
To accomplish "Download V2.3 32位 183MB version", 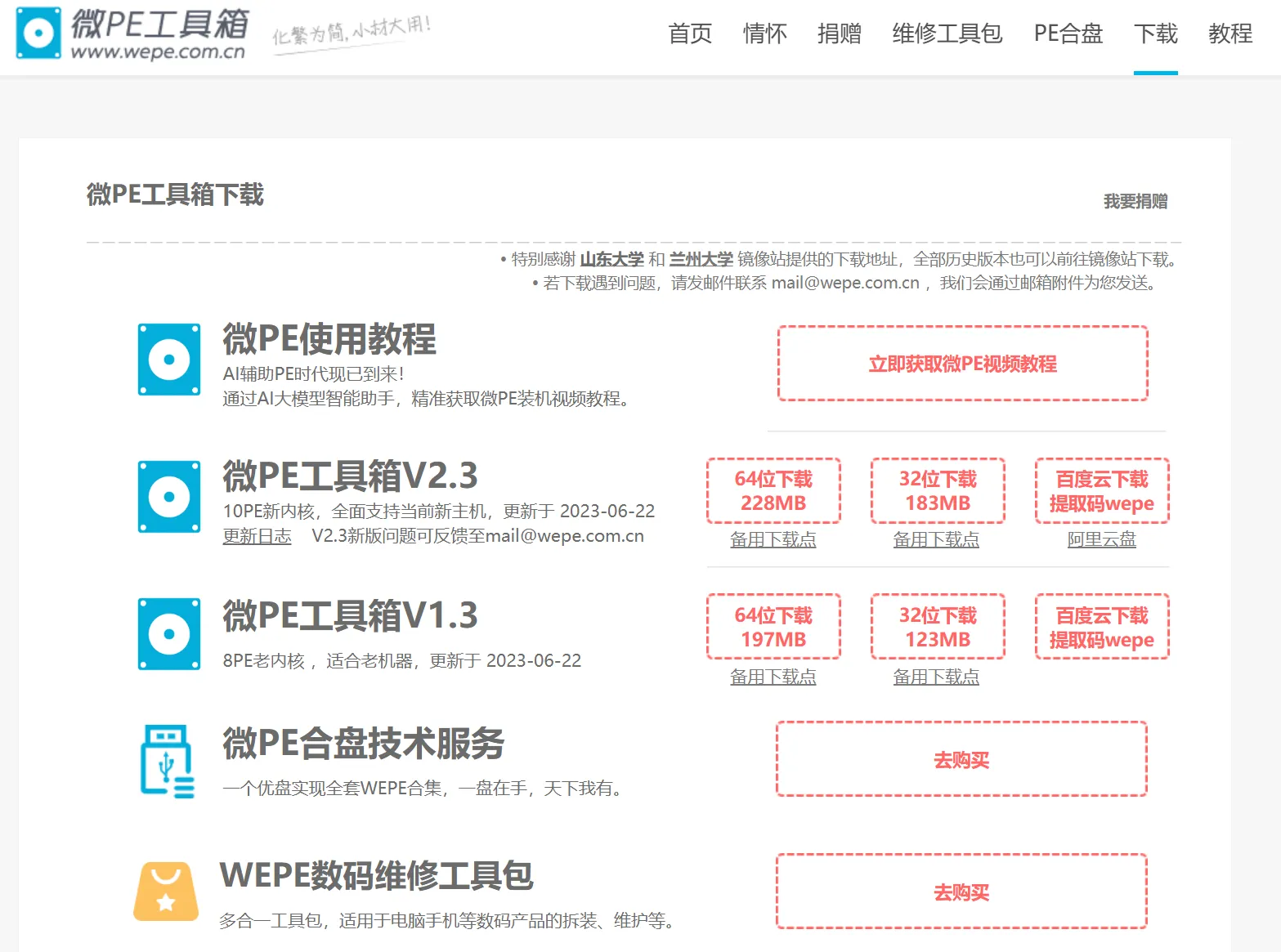I will coord(938,491).
